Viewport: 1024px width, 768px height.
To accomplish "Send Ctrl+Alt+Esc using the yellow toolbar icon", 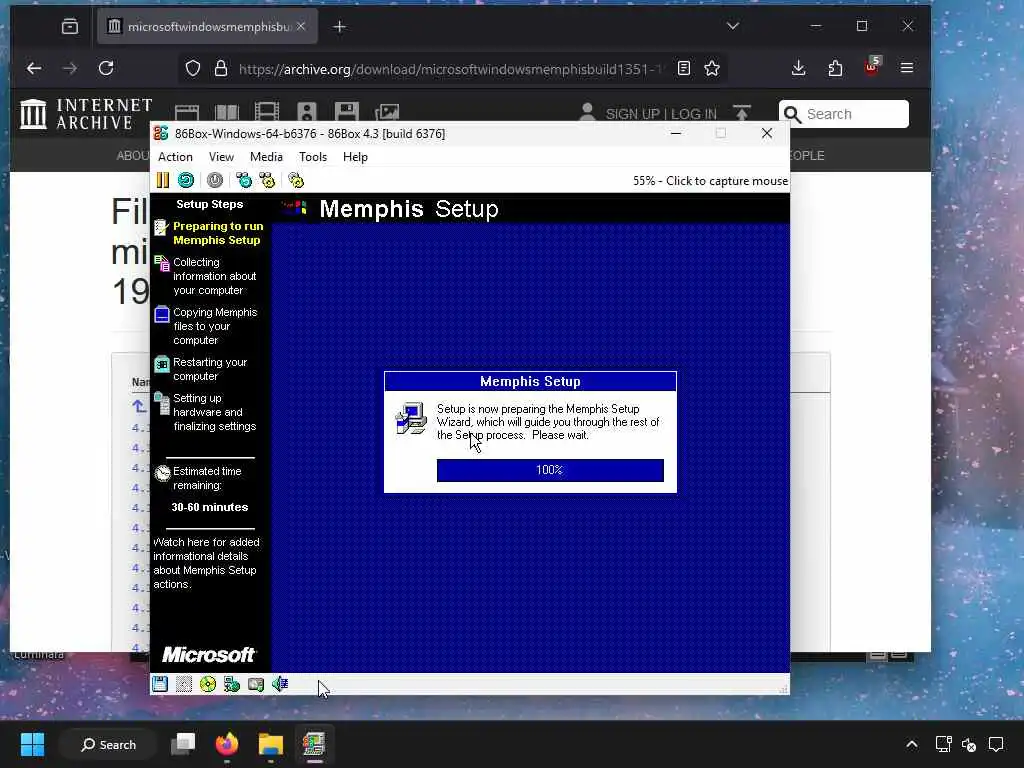I will coord(267,180).
